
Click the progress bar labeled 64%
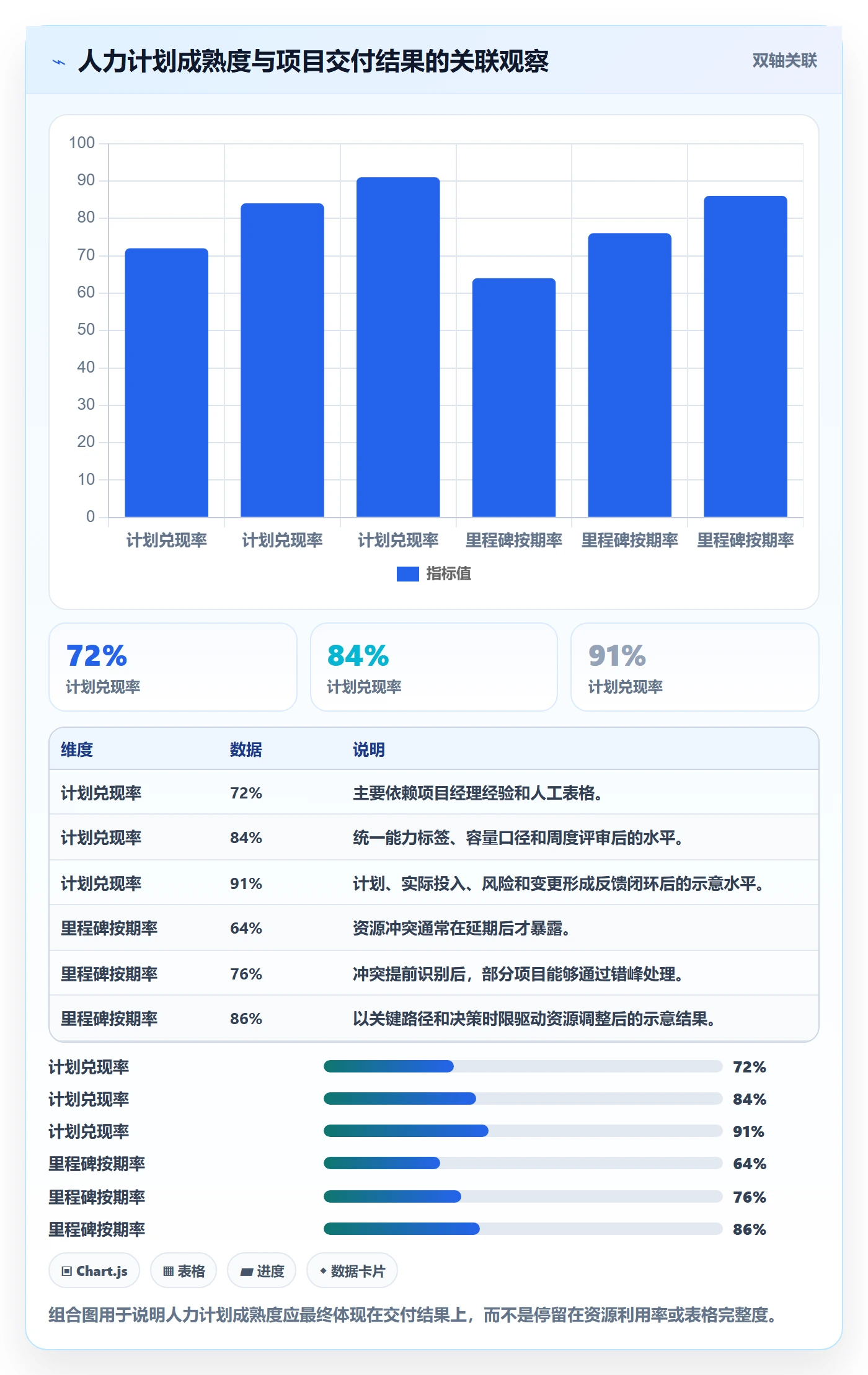523,1163
